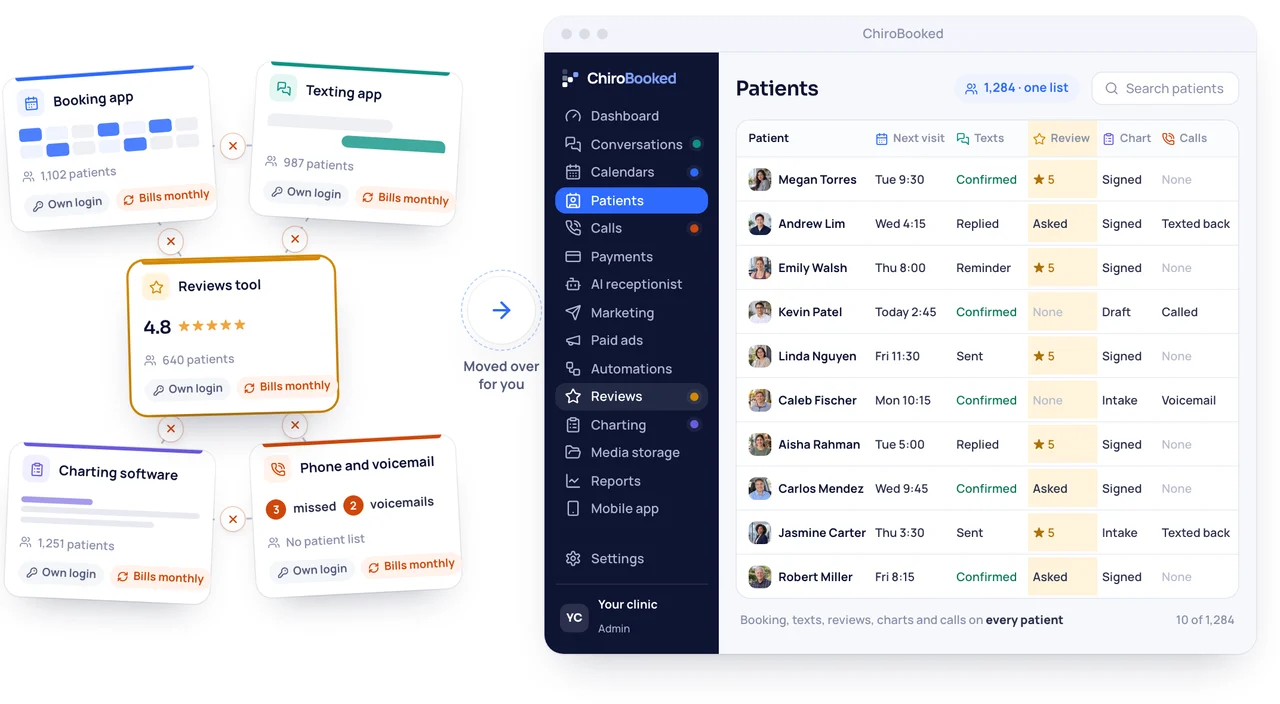Click Own login on Phone and voicemail card
Screen dimensions: 1280x704
coord(312,570)
